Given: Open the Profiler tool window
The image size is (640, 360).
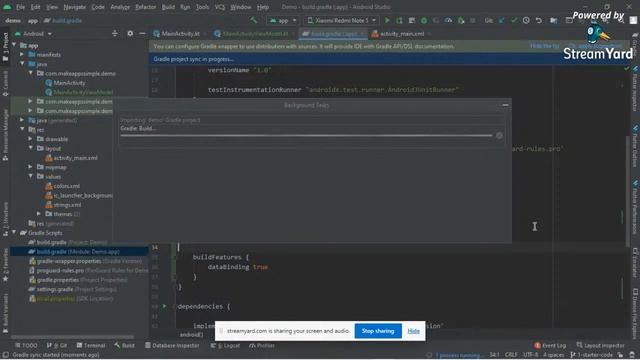Looking at the screenshot, I should click(262, 345).
